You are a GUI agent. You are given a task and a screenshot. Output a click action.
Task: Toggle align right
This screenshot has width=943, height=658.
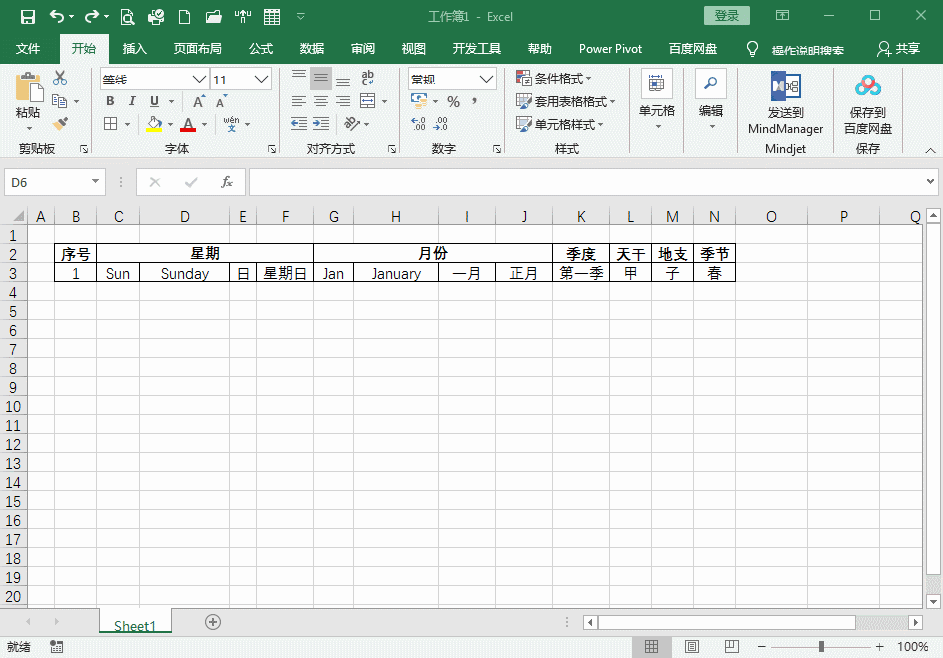click(343, 101)
